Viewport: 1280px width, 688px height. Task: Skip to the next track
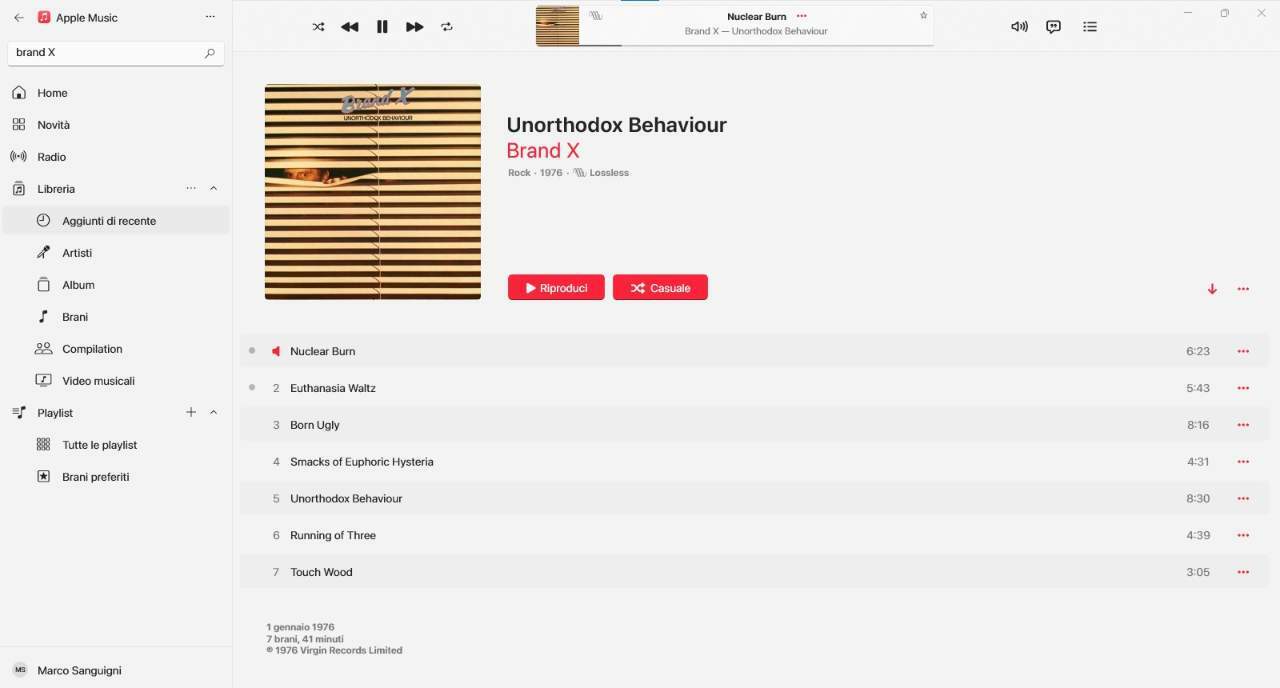pyautogui.click(x=414, y=27)
